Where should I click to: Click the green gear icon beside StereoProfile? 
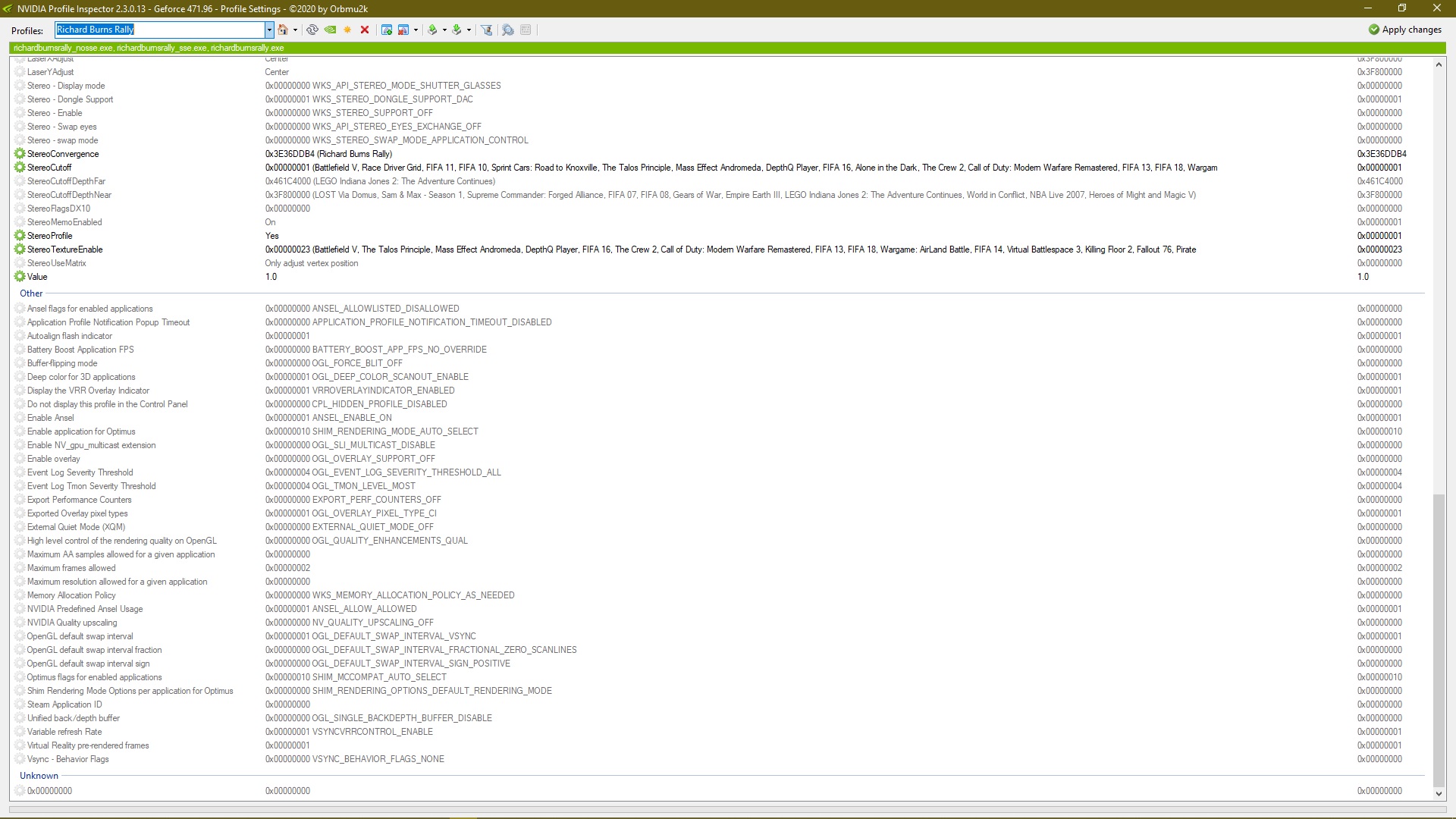(20, 236)
